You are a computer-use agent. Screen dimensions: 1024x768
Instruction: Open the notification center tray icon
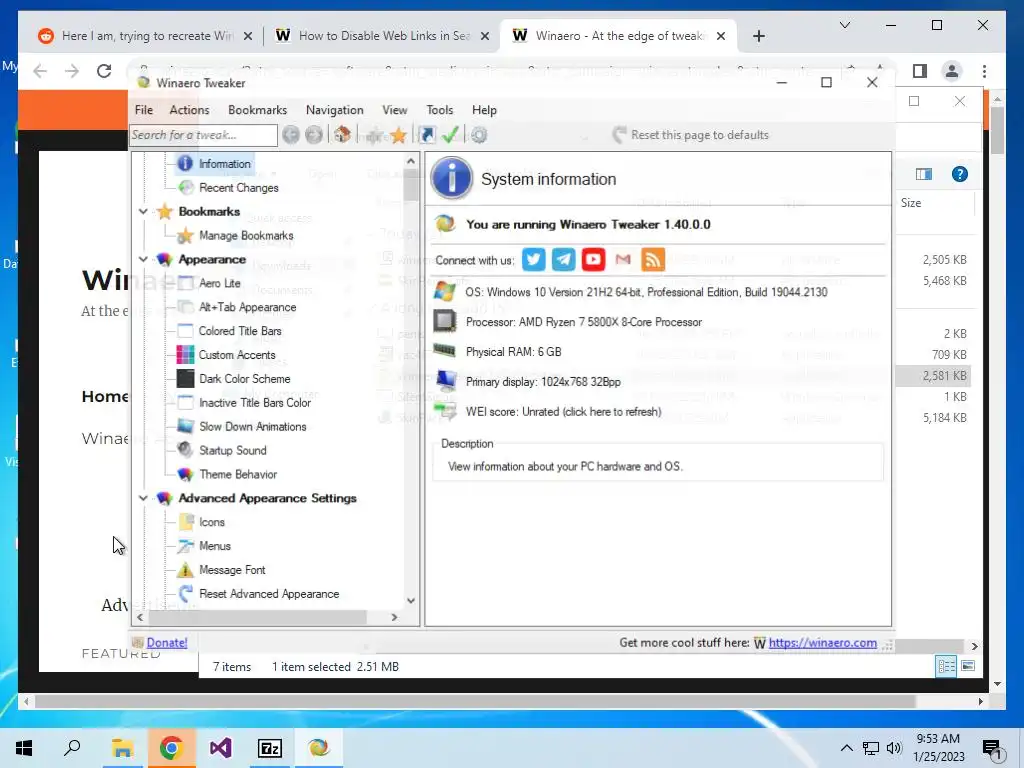point(992,749)
